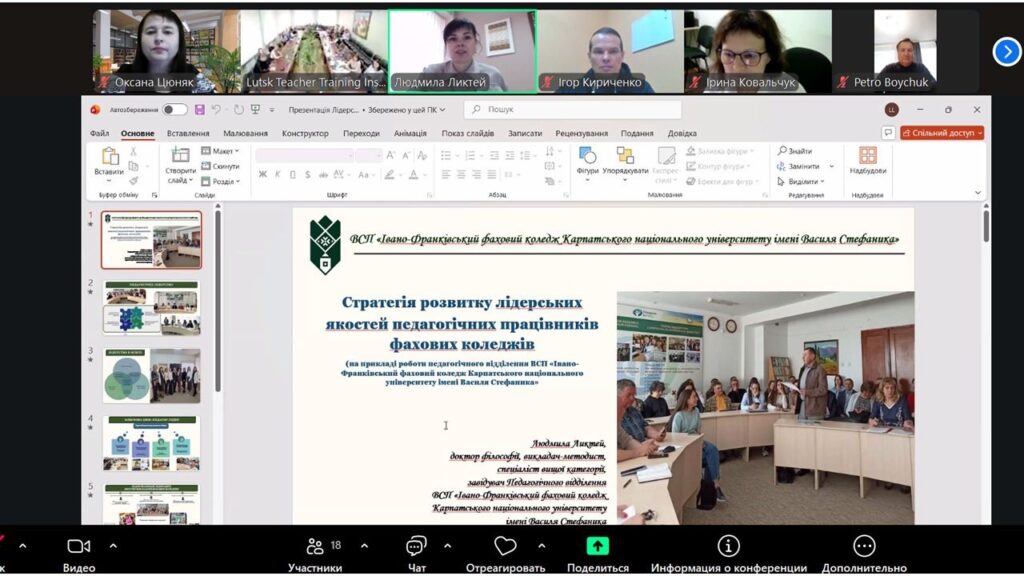The width and height of the screenshot is (1024, 576).
Task: Click the Find (Знайти) button
Action: (797, 151)
